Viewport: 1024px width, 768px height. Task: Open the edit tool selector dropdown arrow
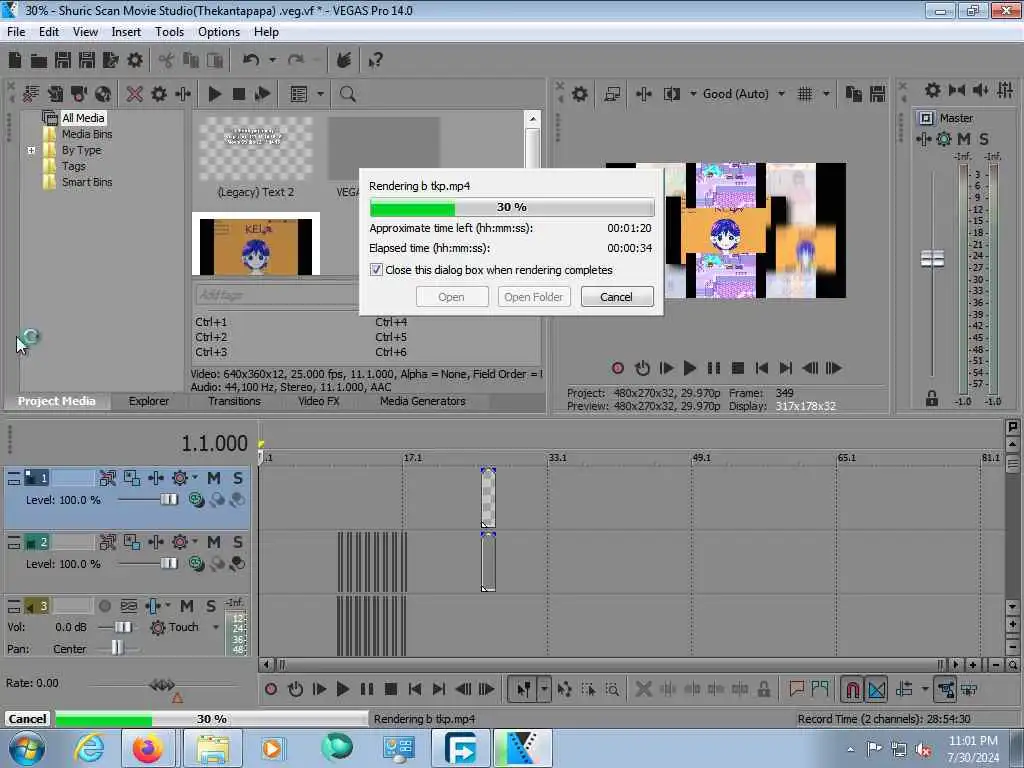tap(544, 689)
